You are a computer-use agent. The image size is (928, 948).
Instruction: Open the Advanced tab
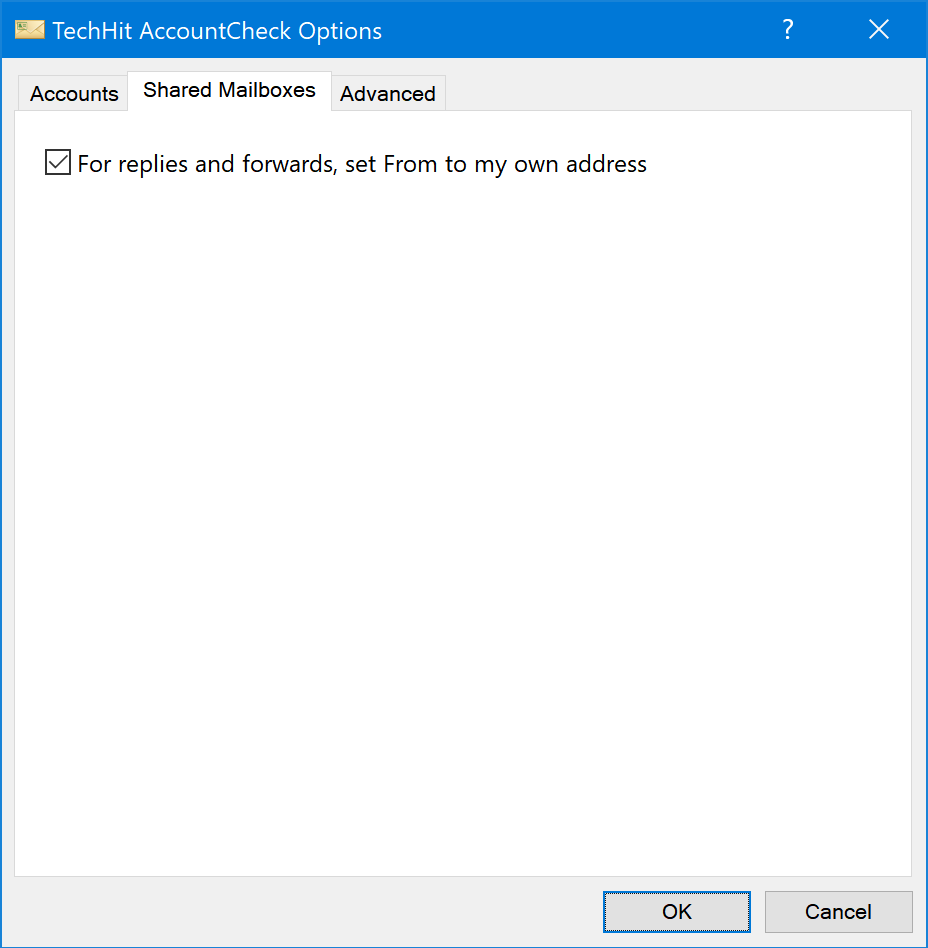[388, 94]
